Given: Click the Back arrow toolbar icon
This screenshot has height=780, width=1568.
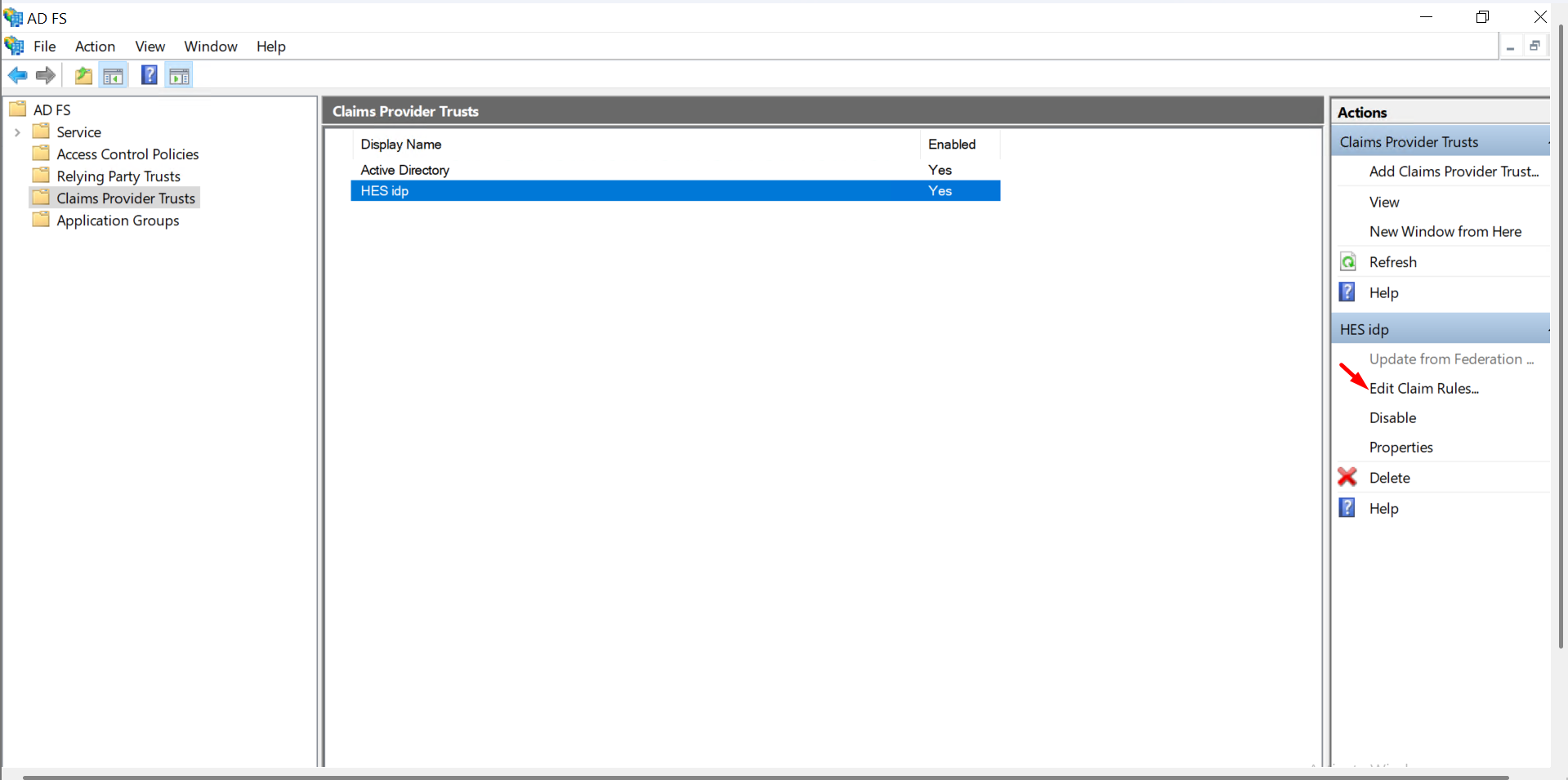Looking at the screenshot, I should click(17, 76).
